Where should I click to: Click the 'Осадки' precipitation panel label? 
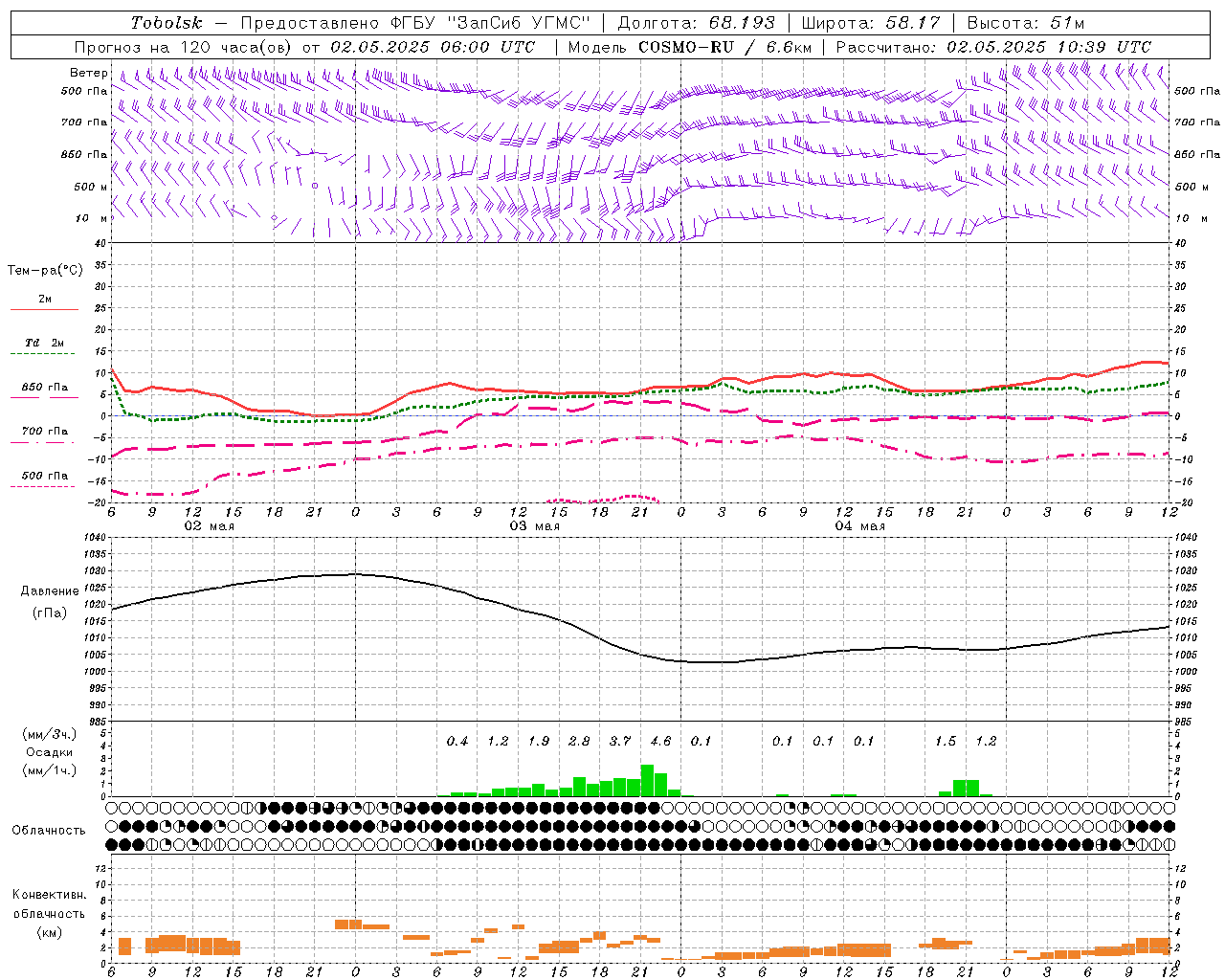(50, 752)
